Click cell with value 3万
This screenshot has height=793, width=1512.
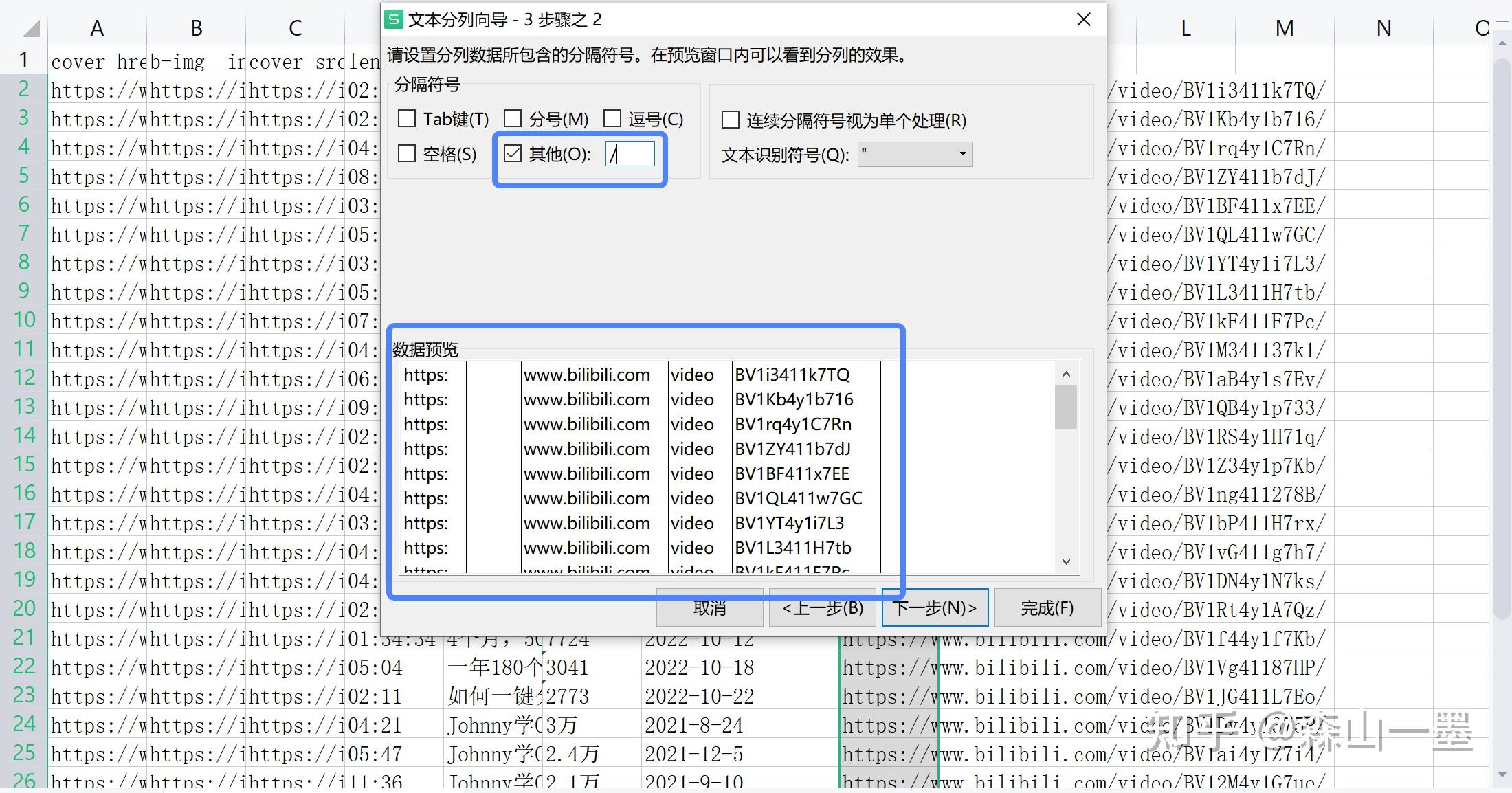(x=592, y=725)
